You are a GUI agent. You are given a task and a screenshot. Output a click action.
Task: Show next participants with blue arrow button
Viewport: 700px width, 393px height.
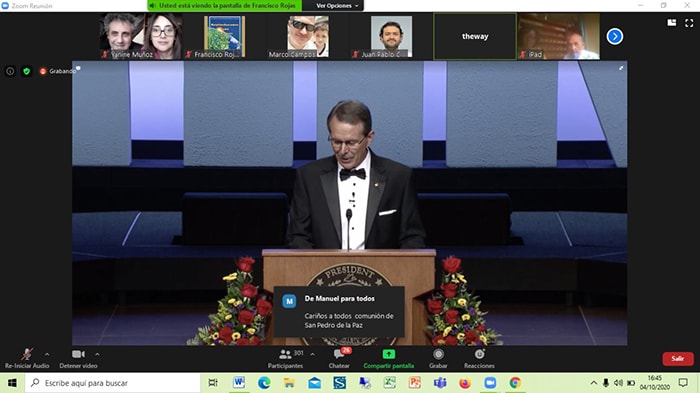click(615, 36)
